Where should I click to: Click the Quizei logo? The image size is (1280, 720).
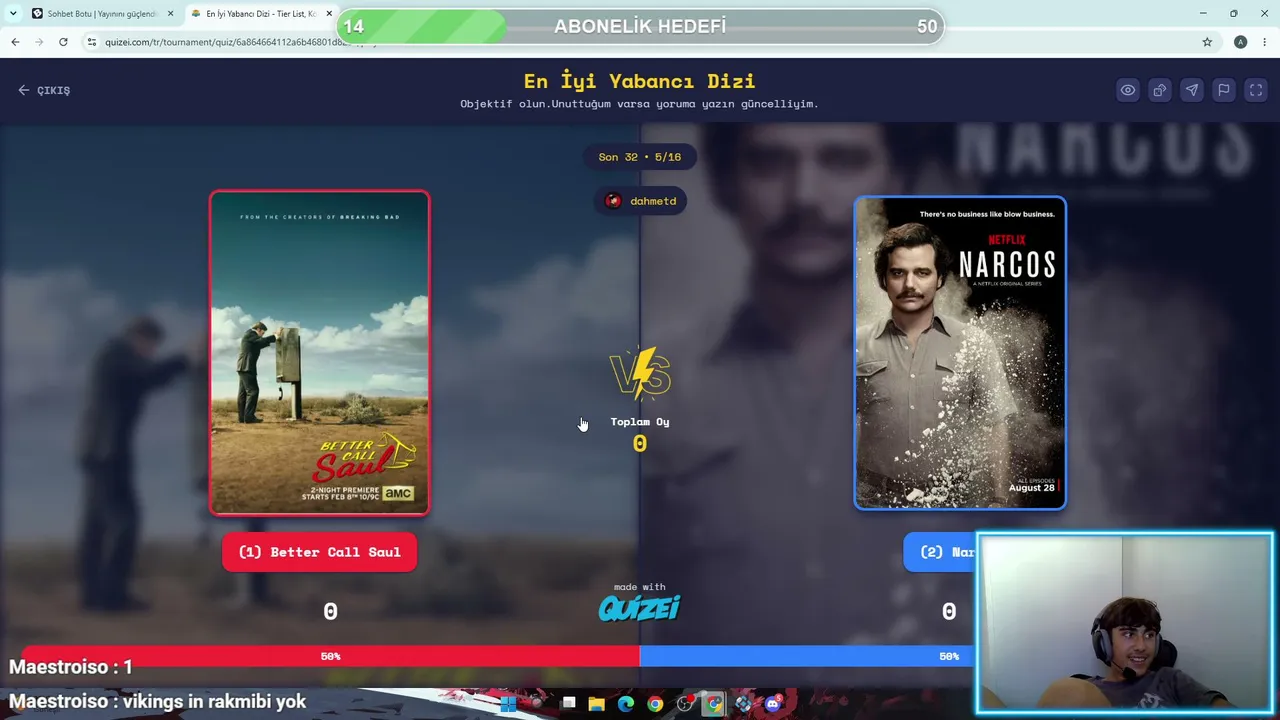(x=640, y=607)
